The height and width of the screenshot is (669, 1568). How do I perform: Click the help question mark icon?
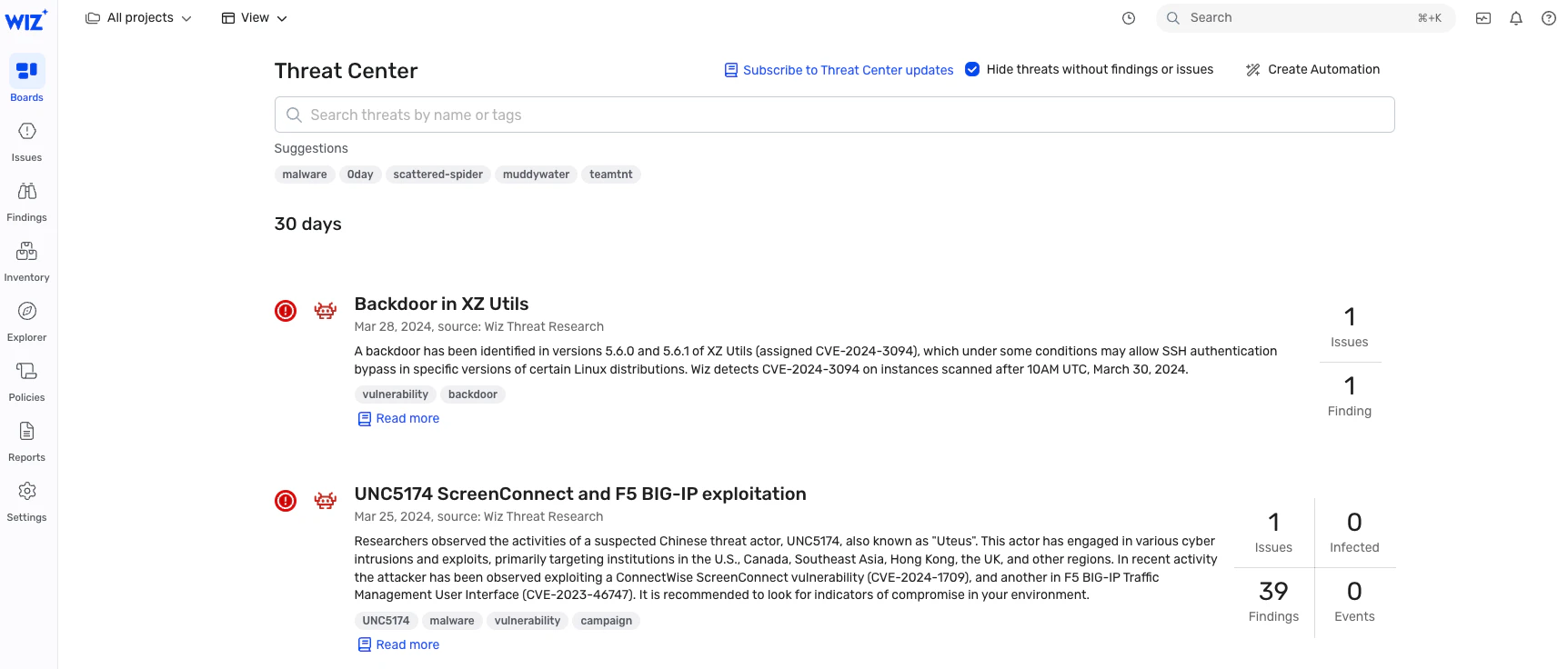(x=1548, y=18)
